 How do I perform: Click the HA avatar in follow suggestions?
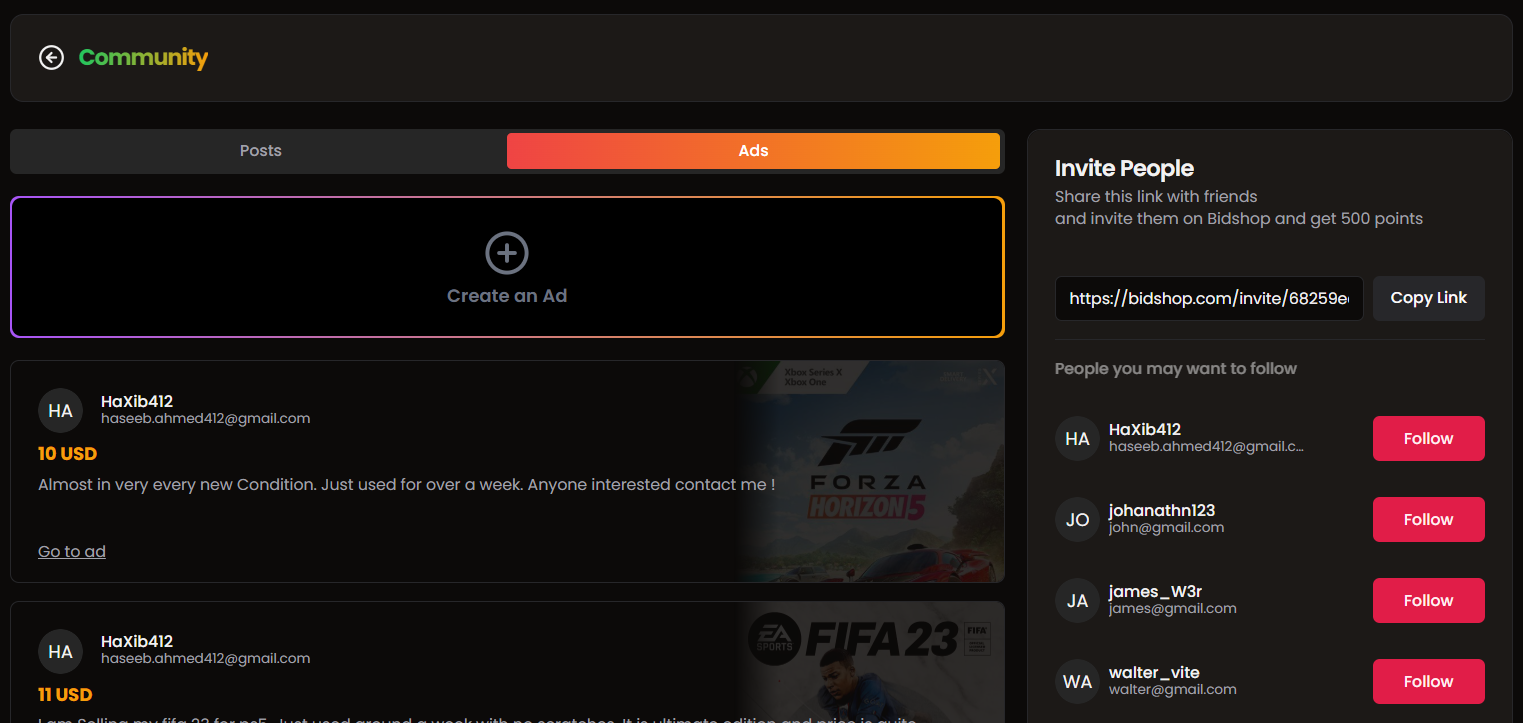(x=1077, y=439)
